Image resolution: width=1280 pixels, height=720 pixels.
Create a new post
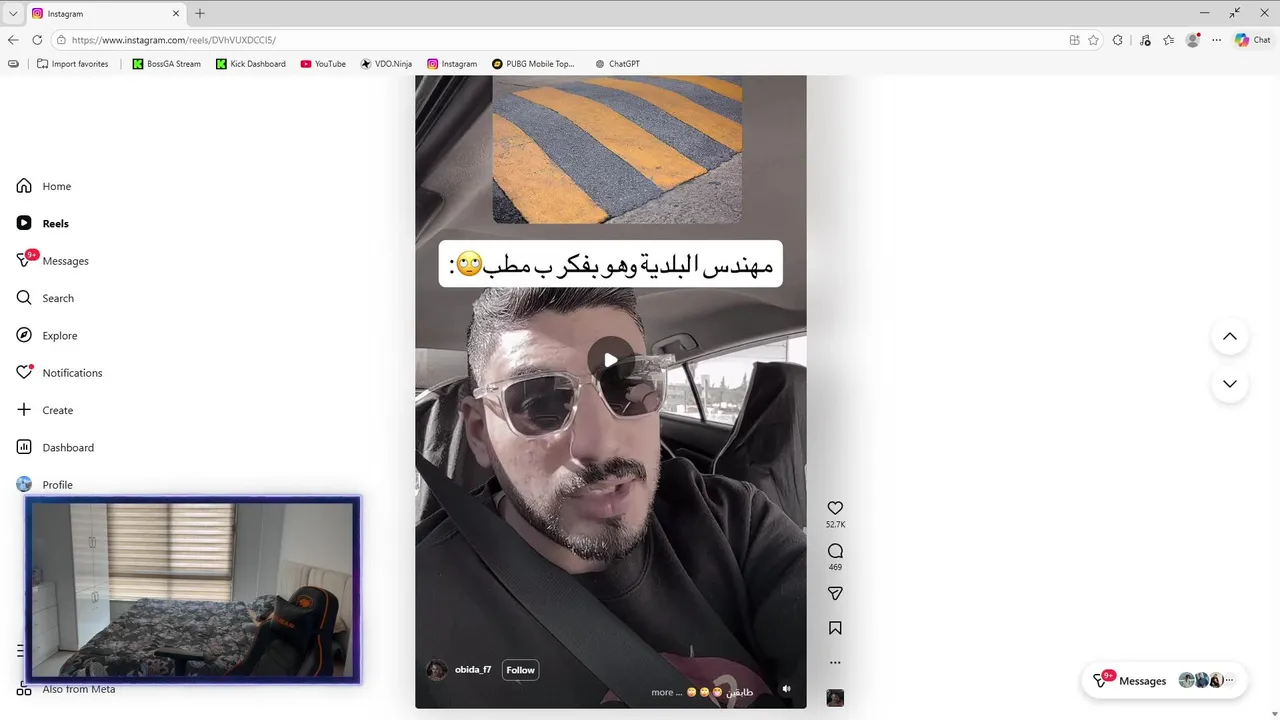click(x=45, y=410)
